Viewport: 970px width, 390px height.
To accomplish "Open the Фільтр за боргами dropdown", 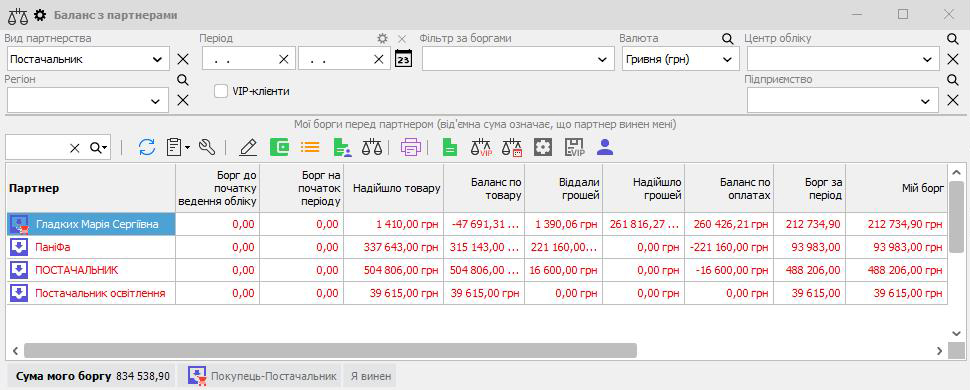I will pyautogui.click(x=602, y=60).
